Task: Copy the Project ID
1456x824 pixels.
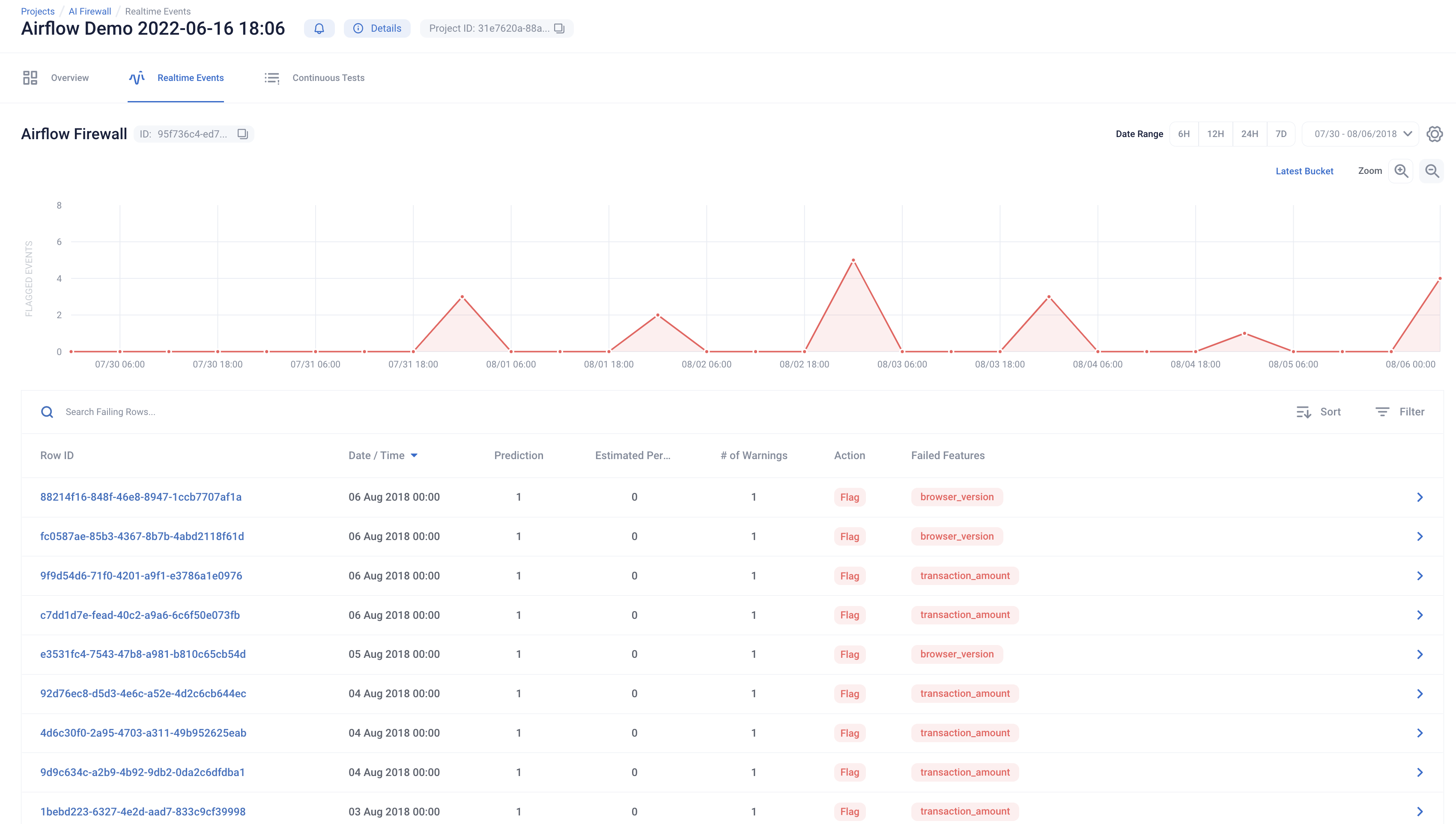Action: coord(559,28)
